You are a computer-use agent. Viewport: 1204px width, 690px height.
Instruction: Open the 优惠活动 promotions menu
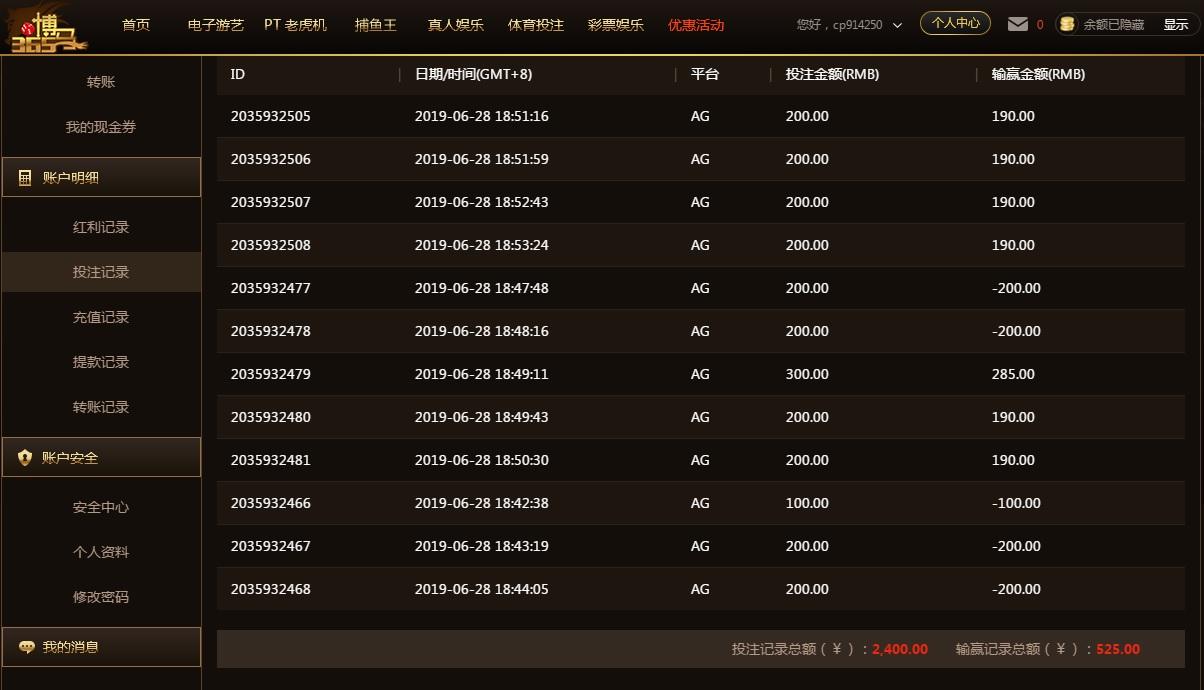(695, 25)
